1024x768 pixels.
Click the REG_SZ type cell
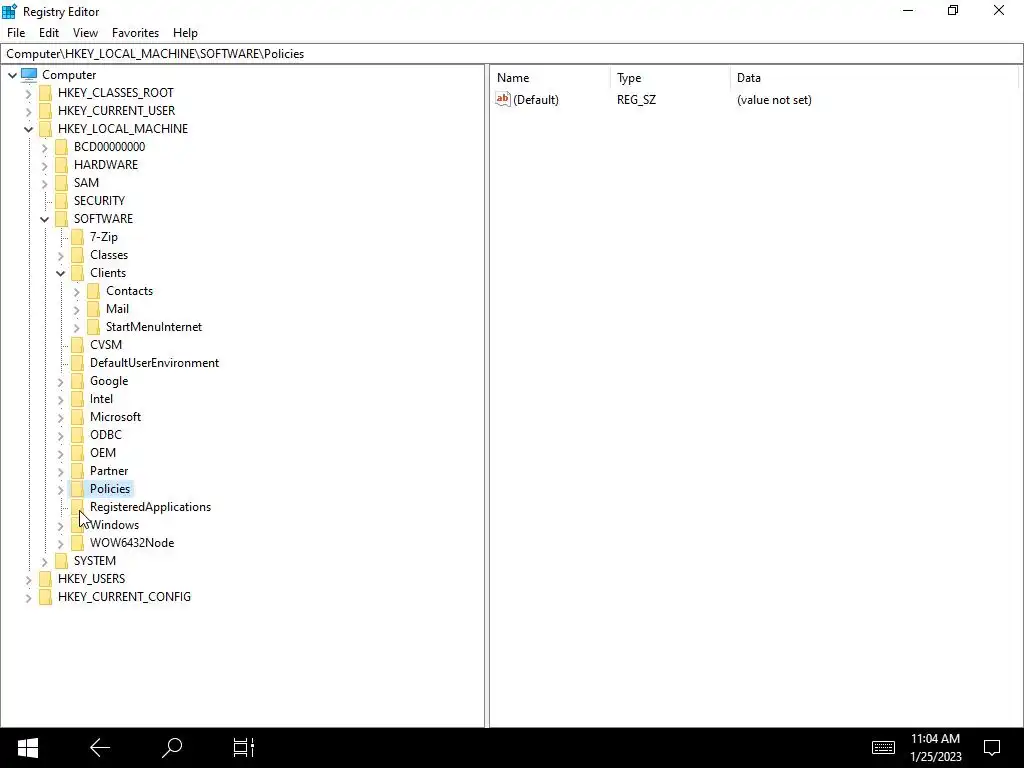(x=636, y=100)
